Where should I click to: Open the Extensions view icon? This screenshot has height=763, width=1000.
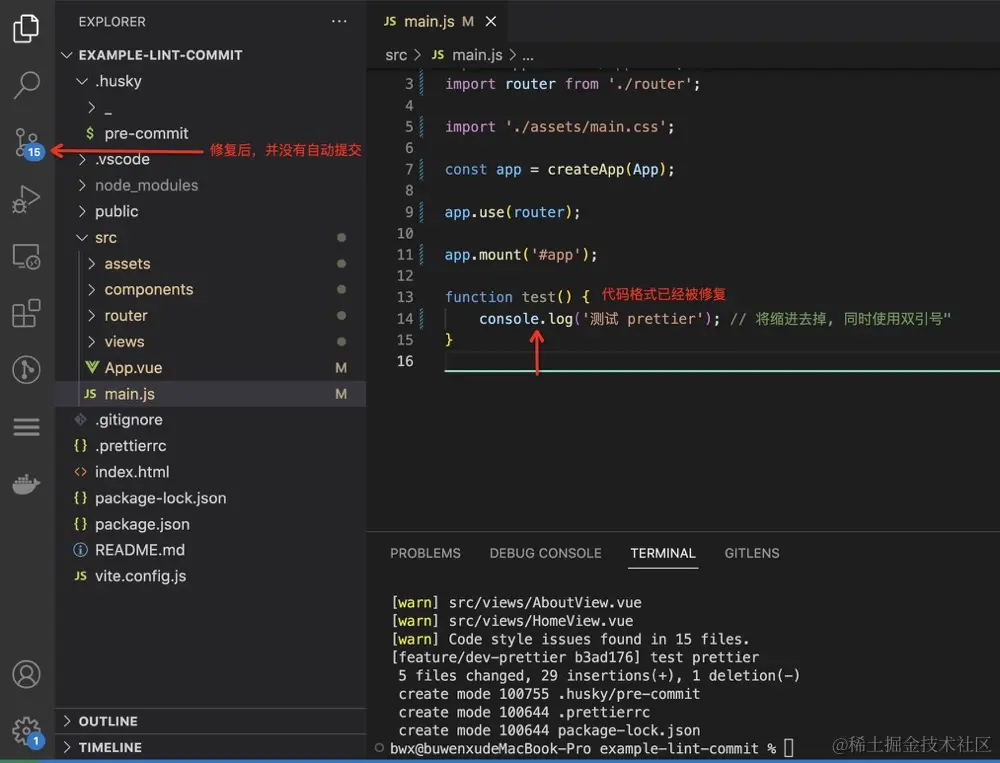[x=26, y=313]
